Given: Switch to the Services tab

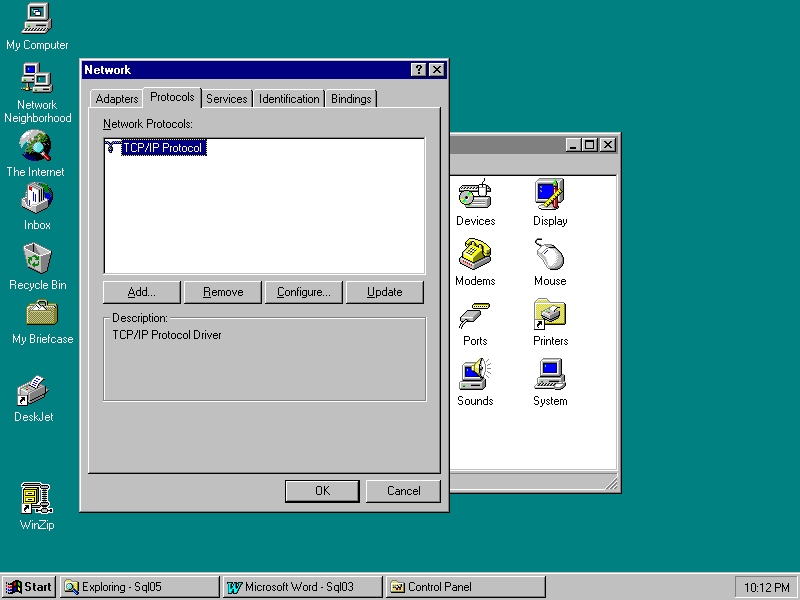Looking at the screenshot, I should [x=227, y=99].
